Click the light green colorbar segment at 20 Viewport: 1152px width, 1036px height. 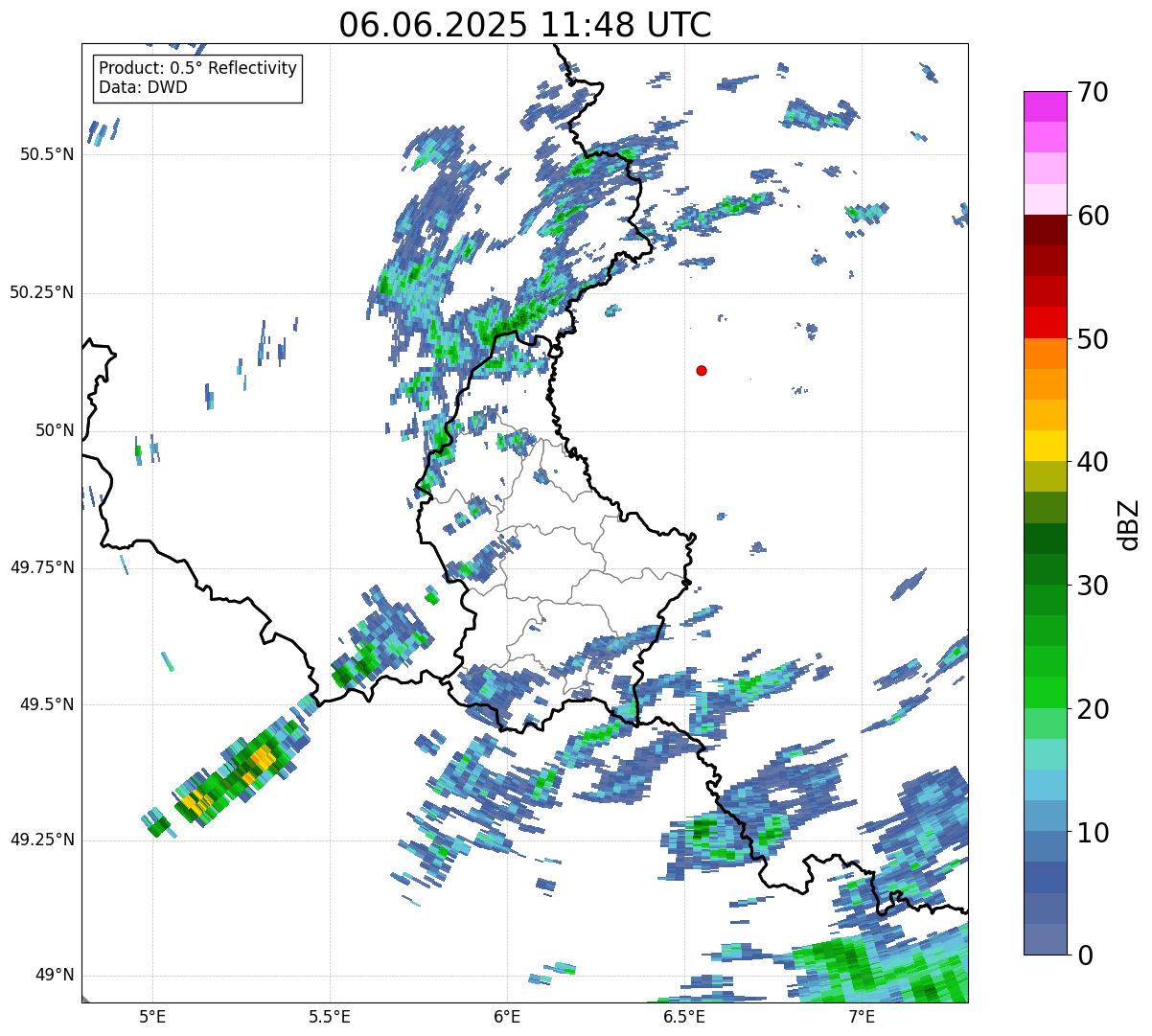pos(1046,723)
